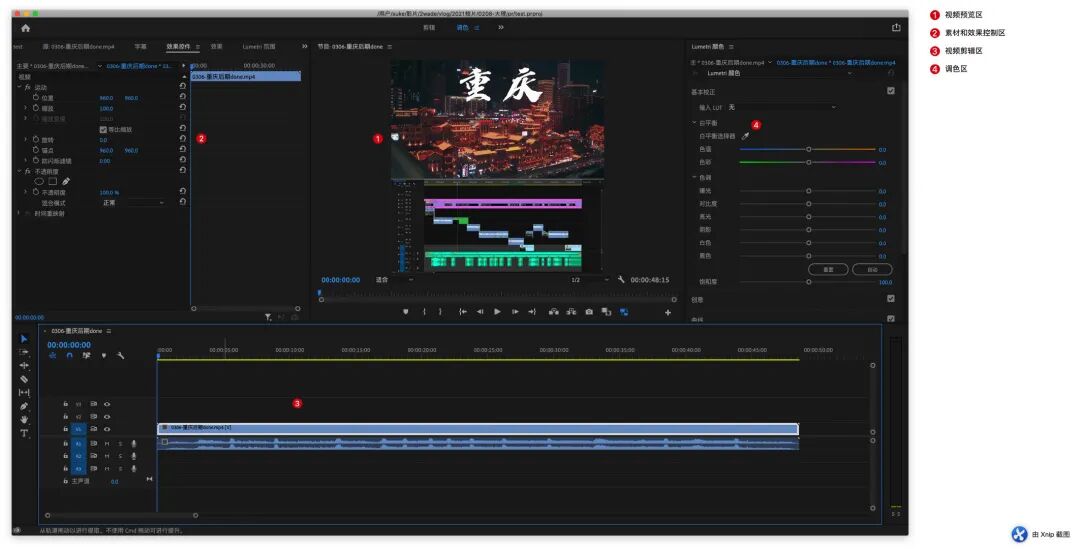Enable voice-over record on track A3
The width and height of the screenshot is (1080, 549).
click(x=134, y=468)
